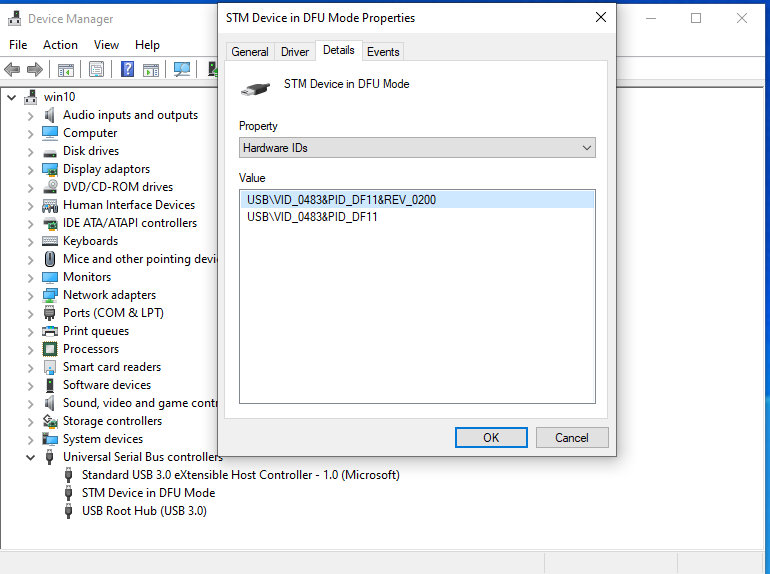
Task: Close the STM Device Properties dialog
Action: (x=601, y=18)
